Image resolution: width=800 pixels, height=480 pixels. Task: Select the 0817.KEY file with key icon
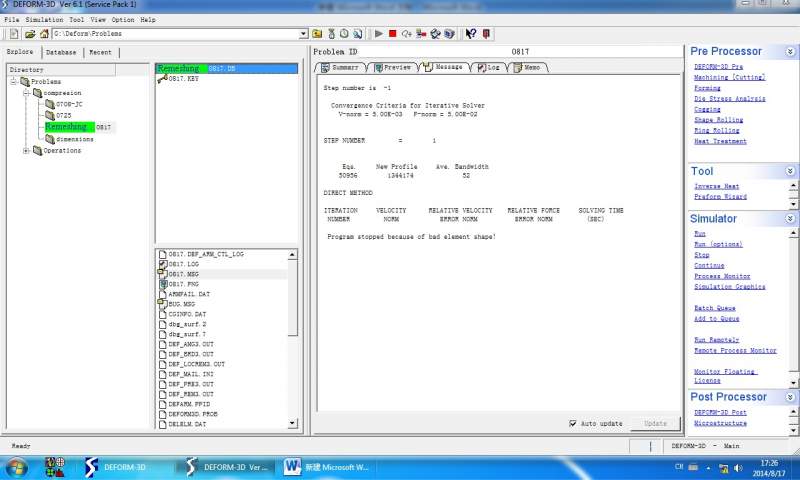tap(179, 79)
